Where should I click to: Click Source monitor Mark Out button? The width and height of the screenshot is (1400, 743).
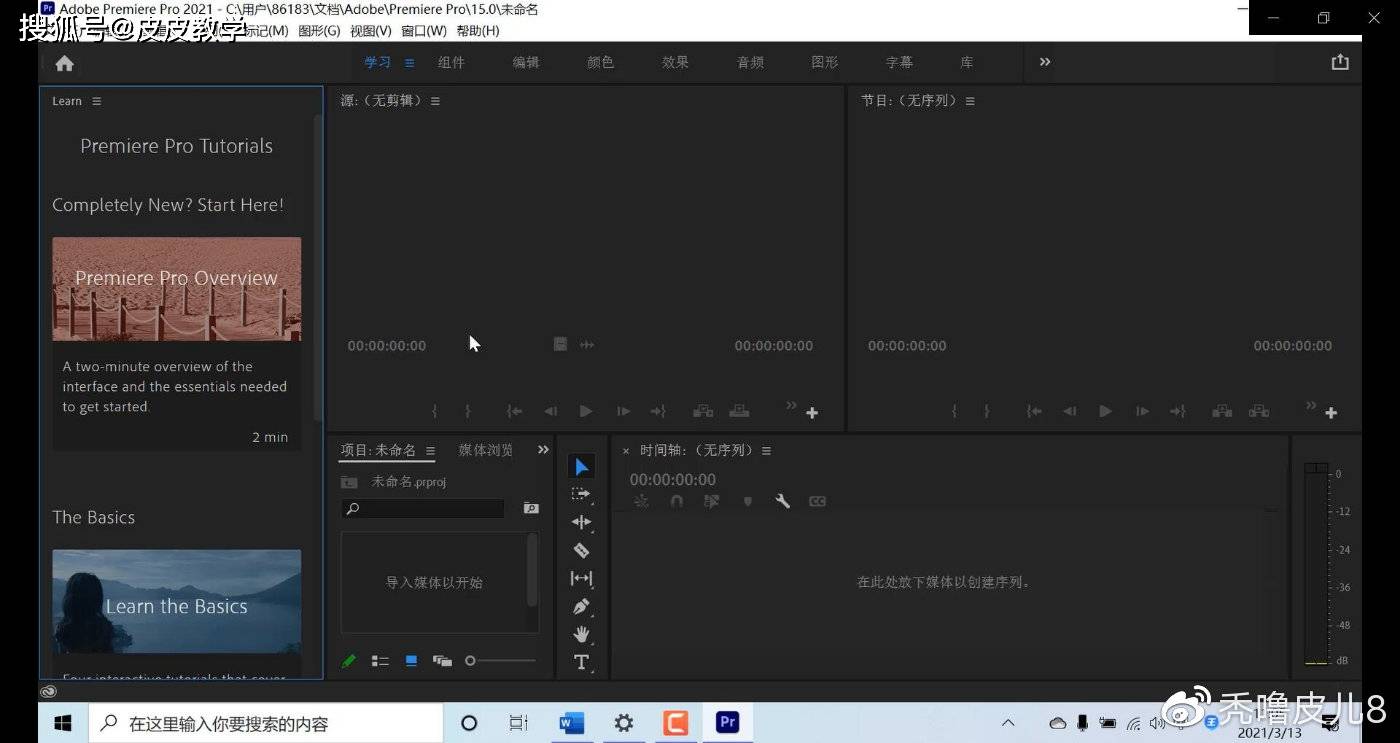coord(468,411)
